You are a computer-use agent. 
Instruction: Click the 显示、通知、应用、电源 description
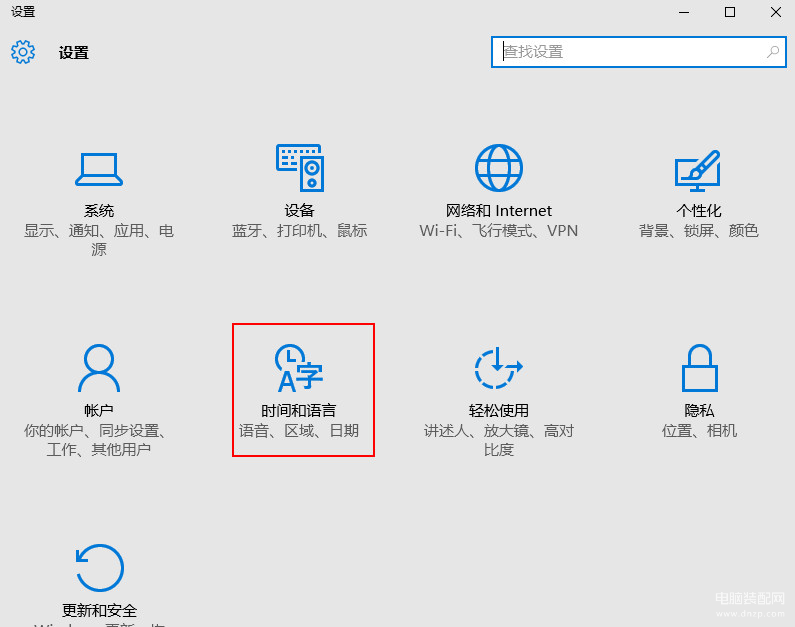pos(99,240)
